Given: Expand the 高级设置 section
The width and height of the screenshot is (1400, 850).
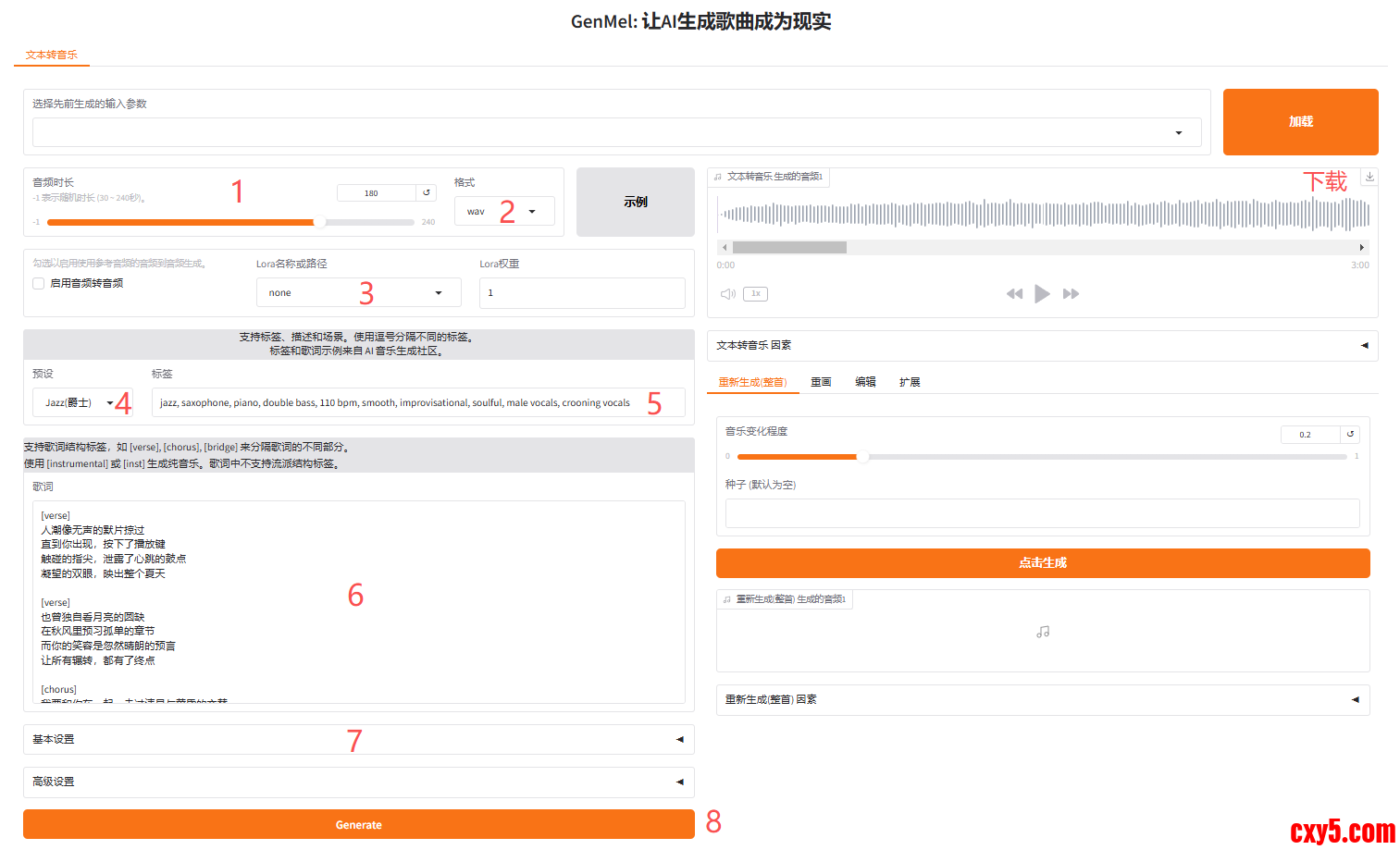Looking at the screenshot, I should [358, 782].
